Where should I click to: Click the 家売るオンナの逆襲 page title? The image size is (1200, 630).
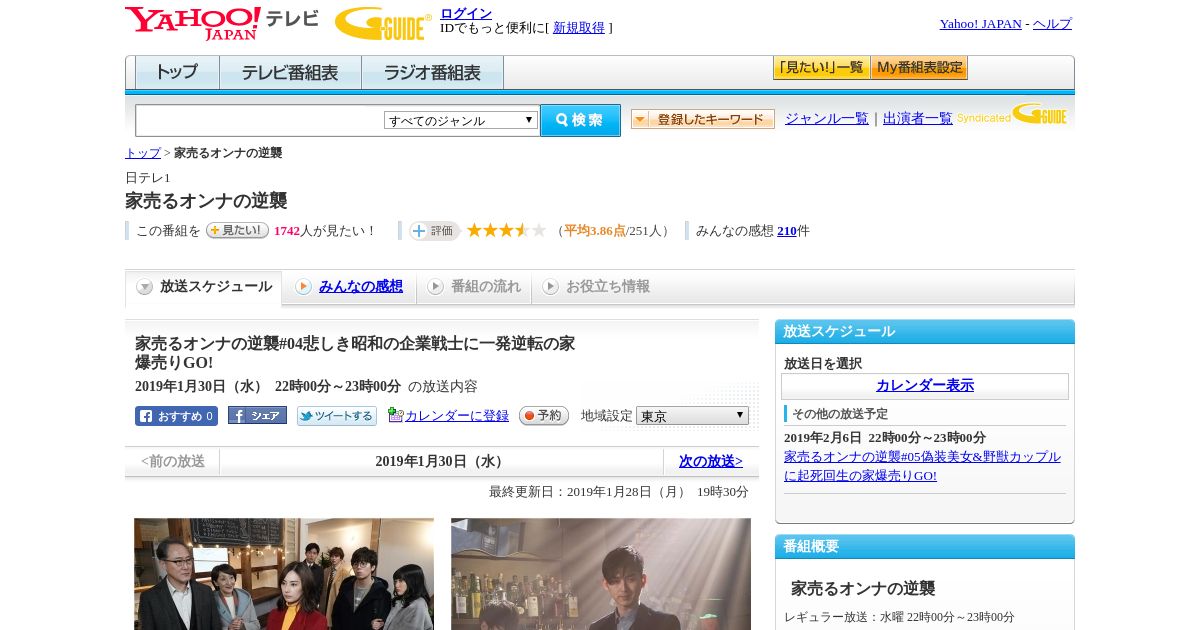pos(206,201)
